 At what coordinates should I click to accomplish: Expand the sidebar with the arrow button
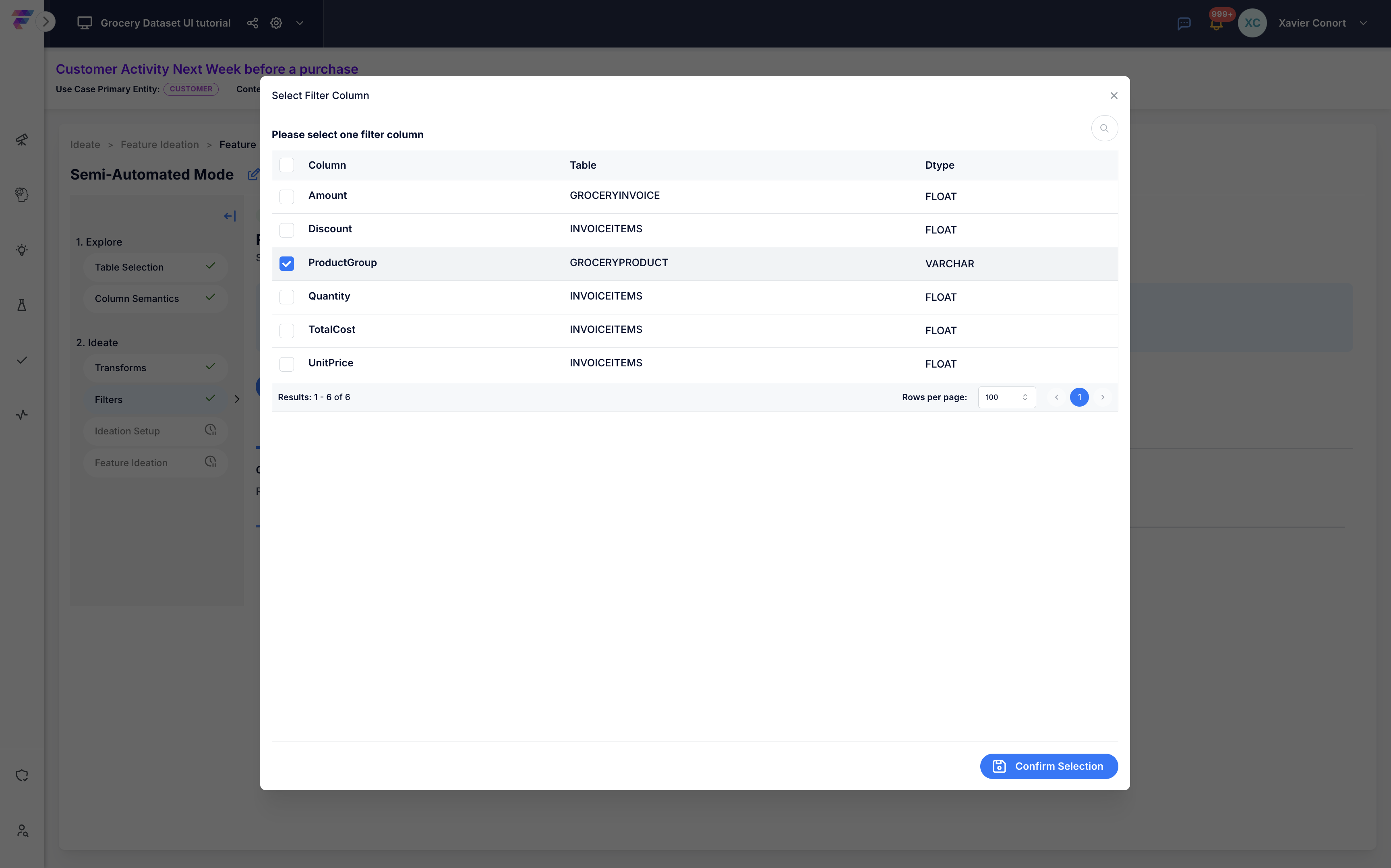click(46, 23)
